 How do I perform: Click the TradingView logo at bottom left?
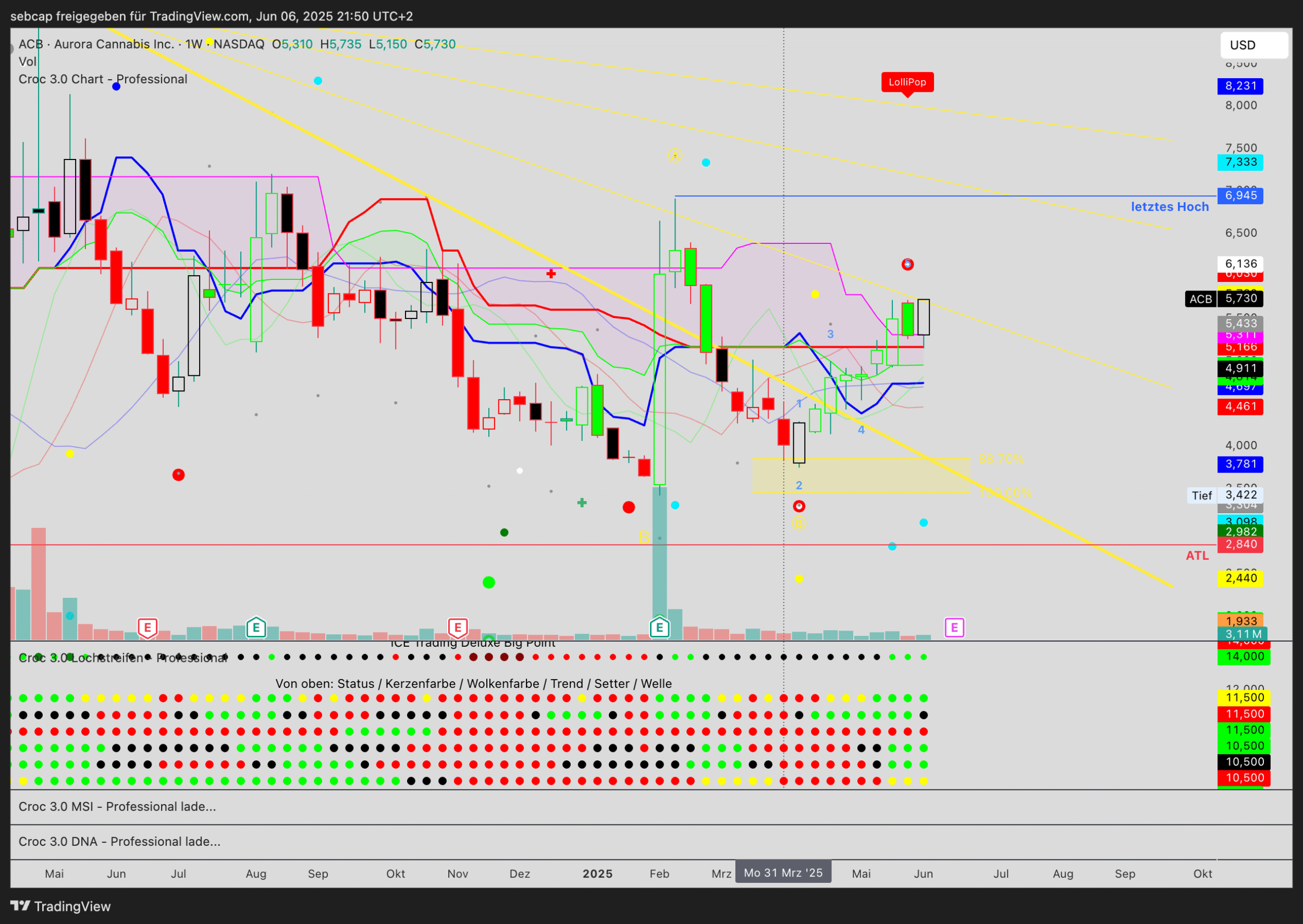pyautogui.click(x=61, y=906)
